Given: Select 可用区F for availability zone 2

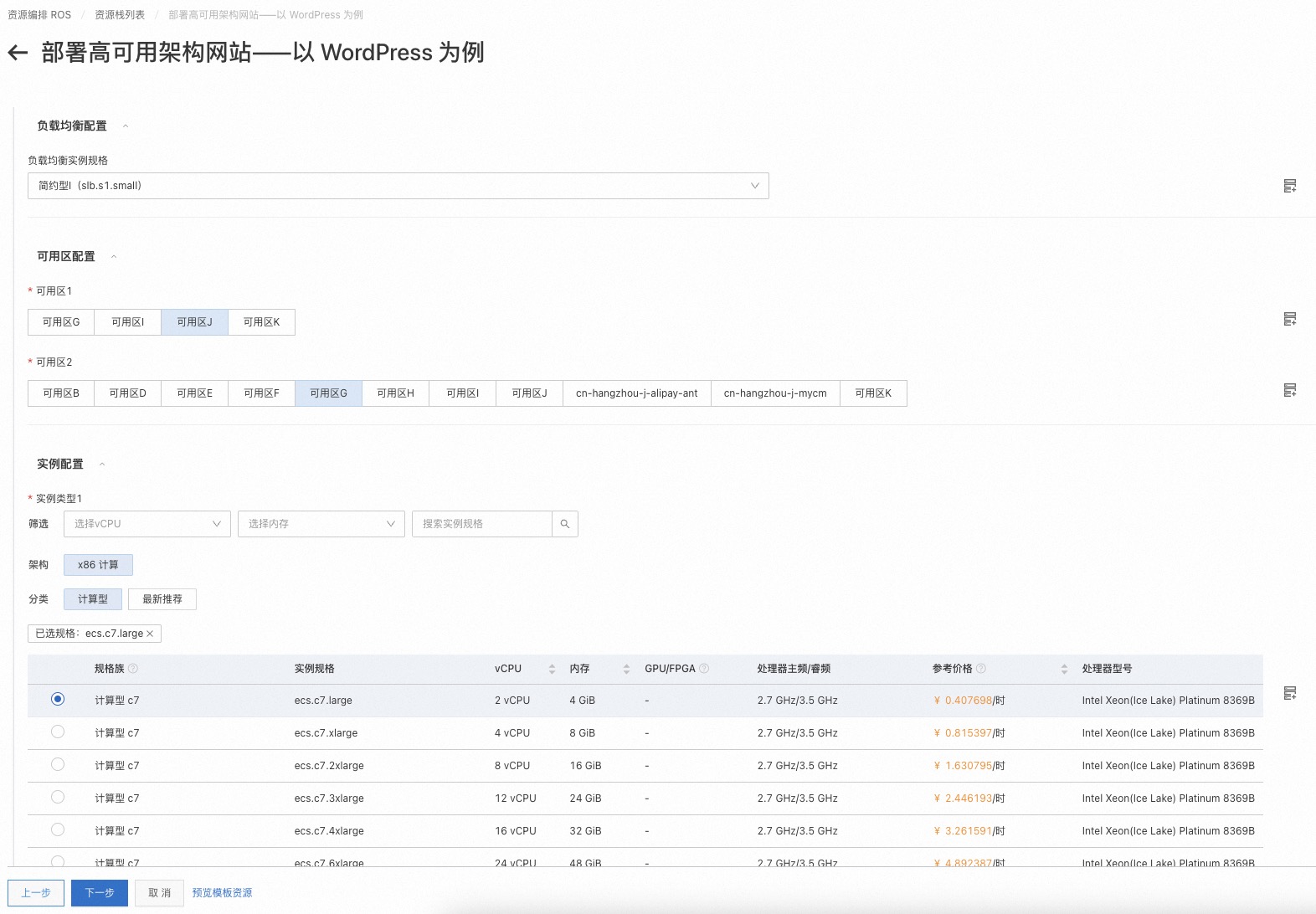Looking at the screenshot, I should tap(262, 393).
